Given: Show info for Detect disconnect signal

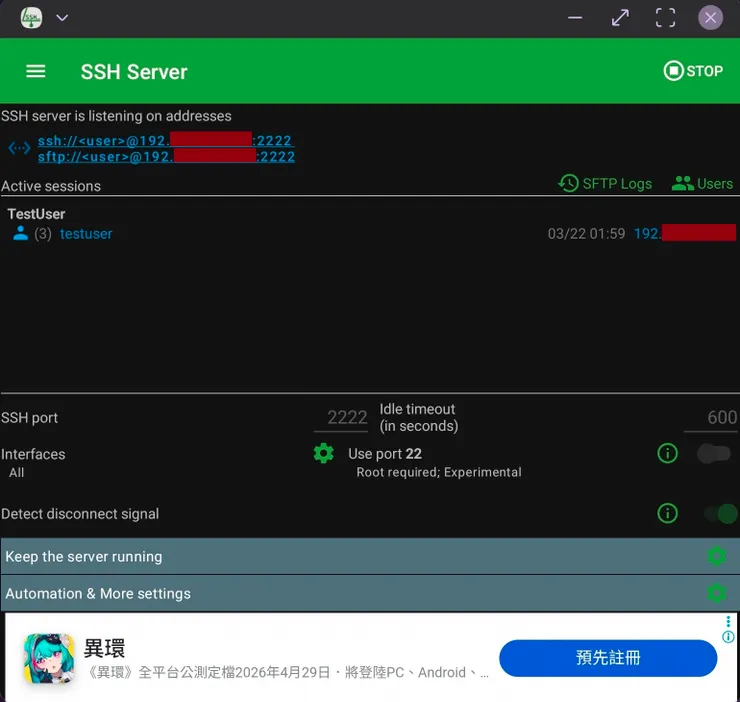Looking at the screenshot, I should [667, 513].
